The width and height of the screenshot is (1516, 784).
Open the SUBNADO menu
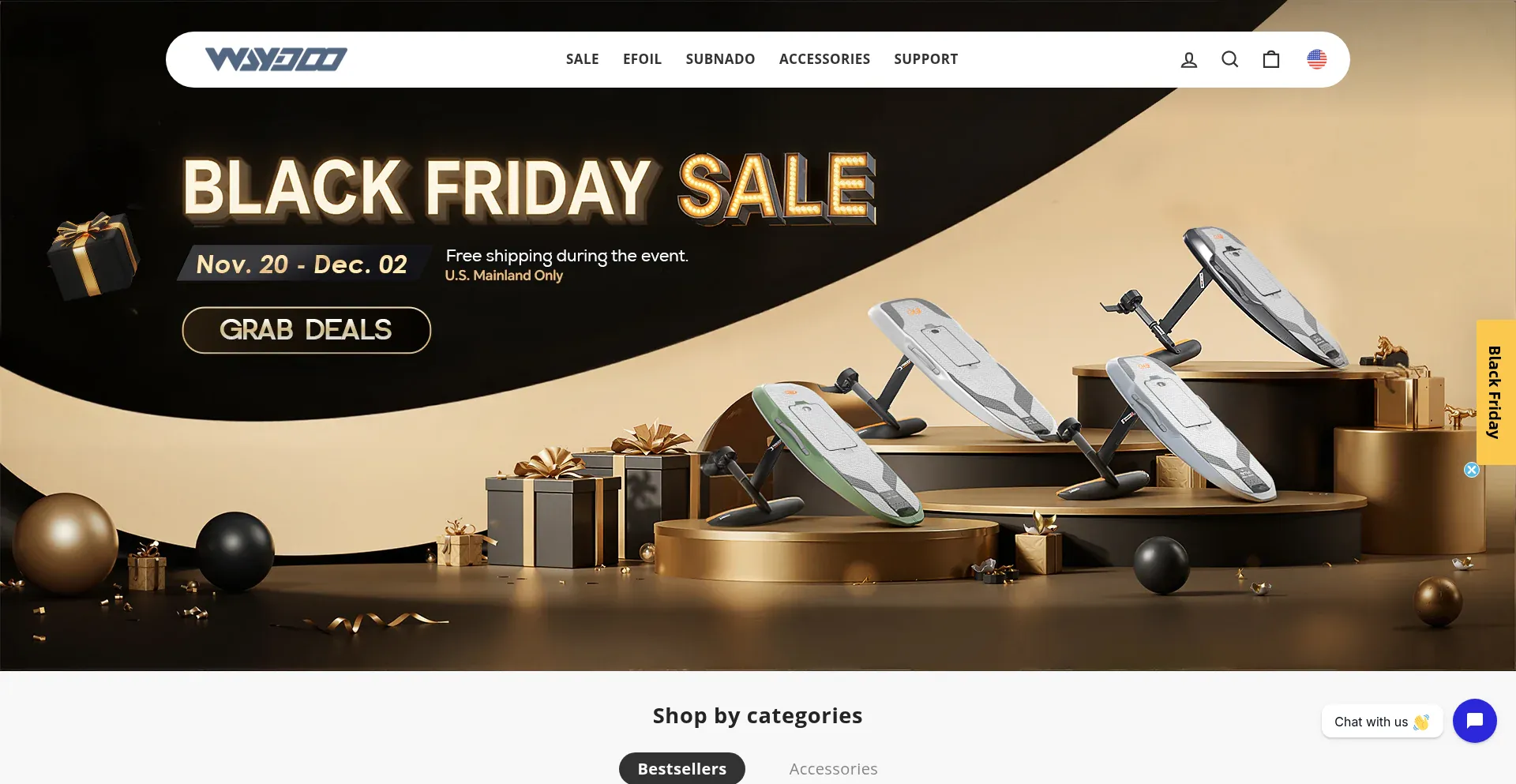click(x=720, y=59)
